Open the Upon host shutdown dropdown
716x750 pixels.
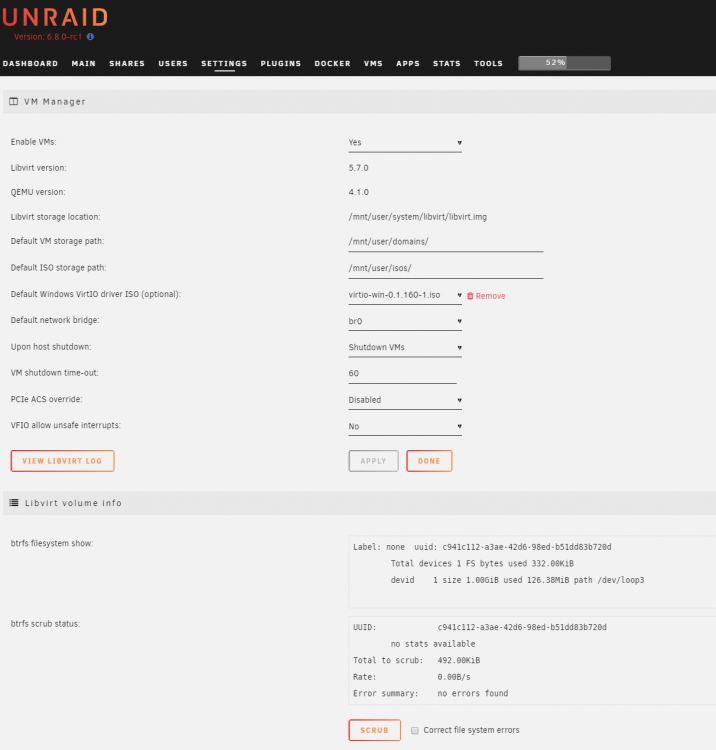pyautogui.click(x=405, y=348)
